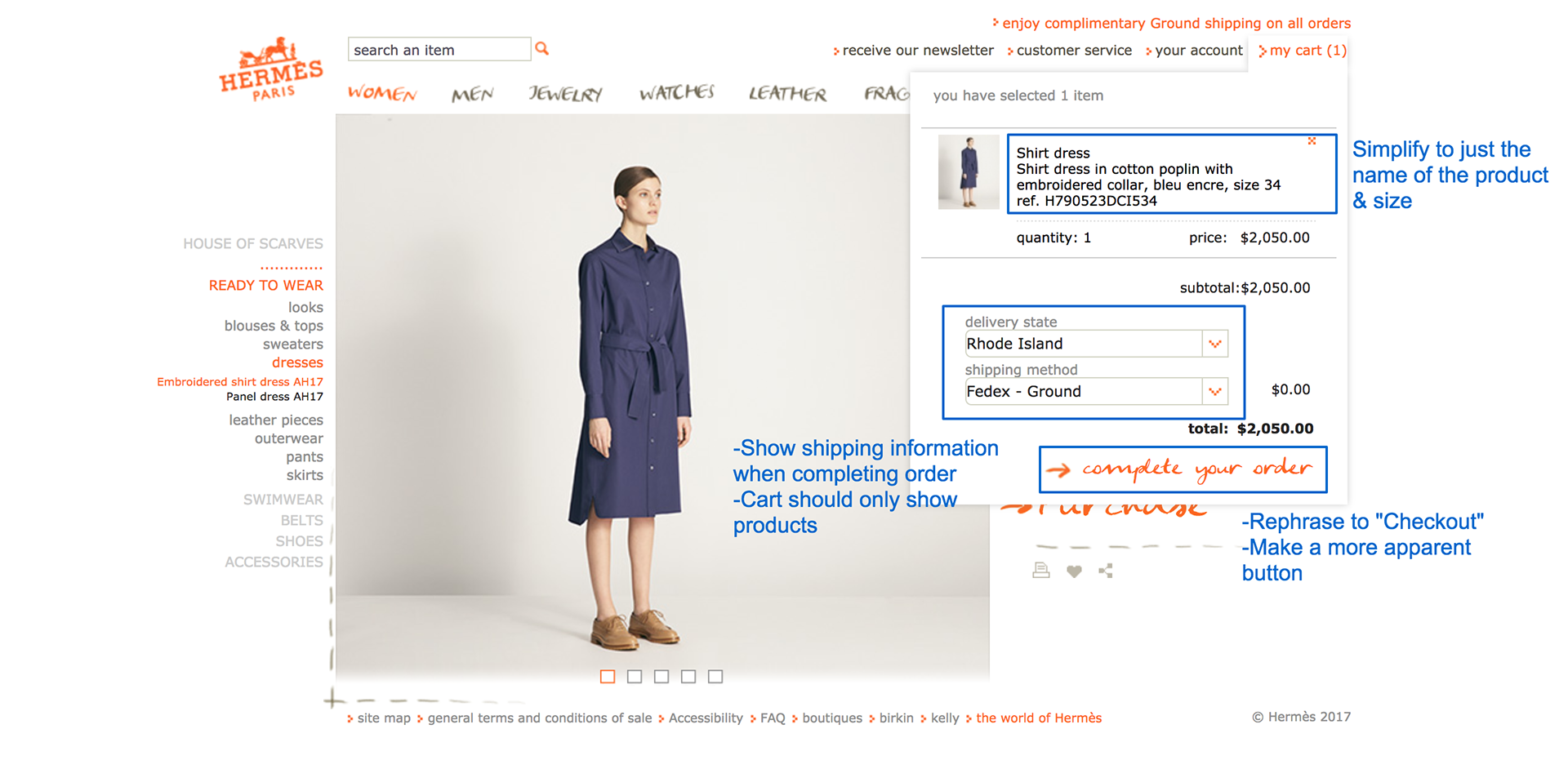The height and width of the screenshot is (769, 1568).
Task: Open the delivery state dropdown arrow
Action: point(1215,344)
